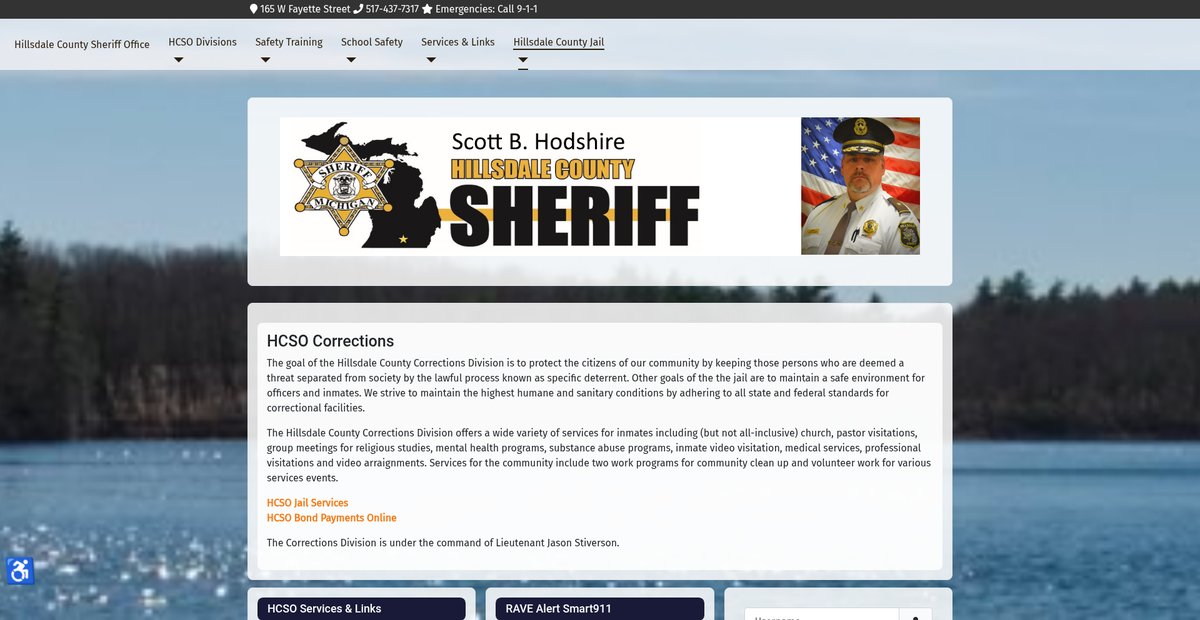This screenshot has height=620, width=1200.
Task: Click the HCSO Corrections heading
Action: (330, 341)
